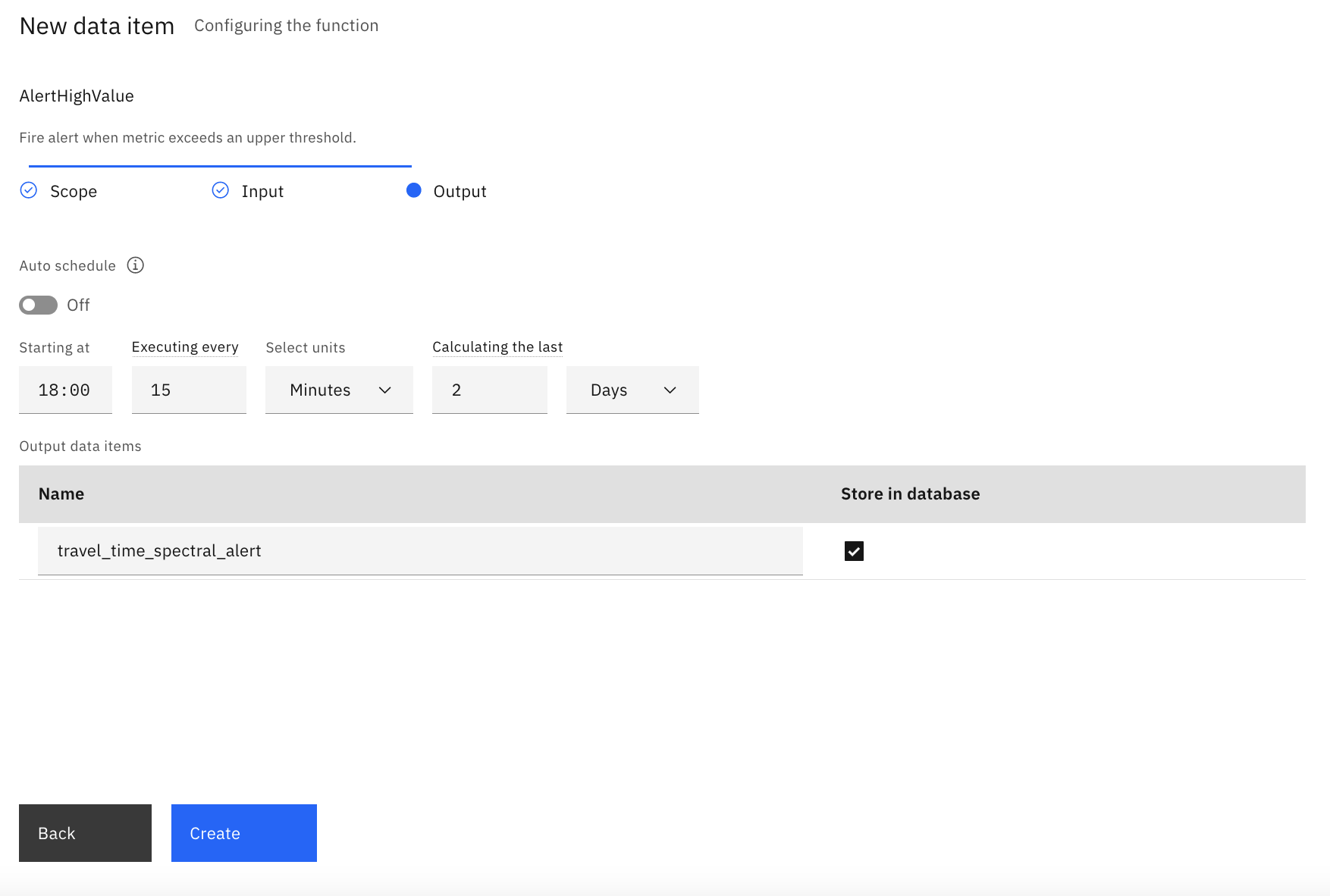The width and height of the screenshot is (1330, 896).
Task: Uncheck Store in database checkbox
Action: tap(854, 551)
